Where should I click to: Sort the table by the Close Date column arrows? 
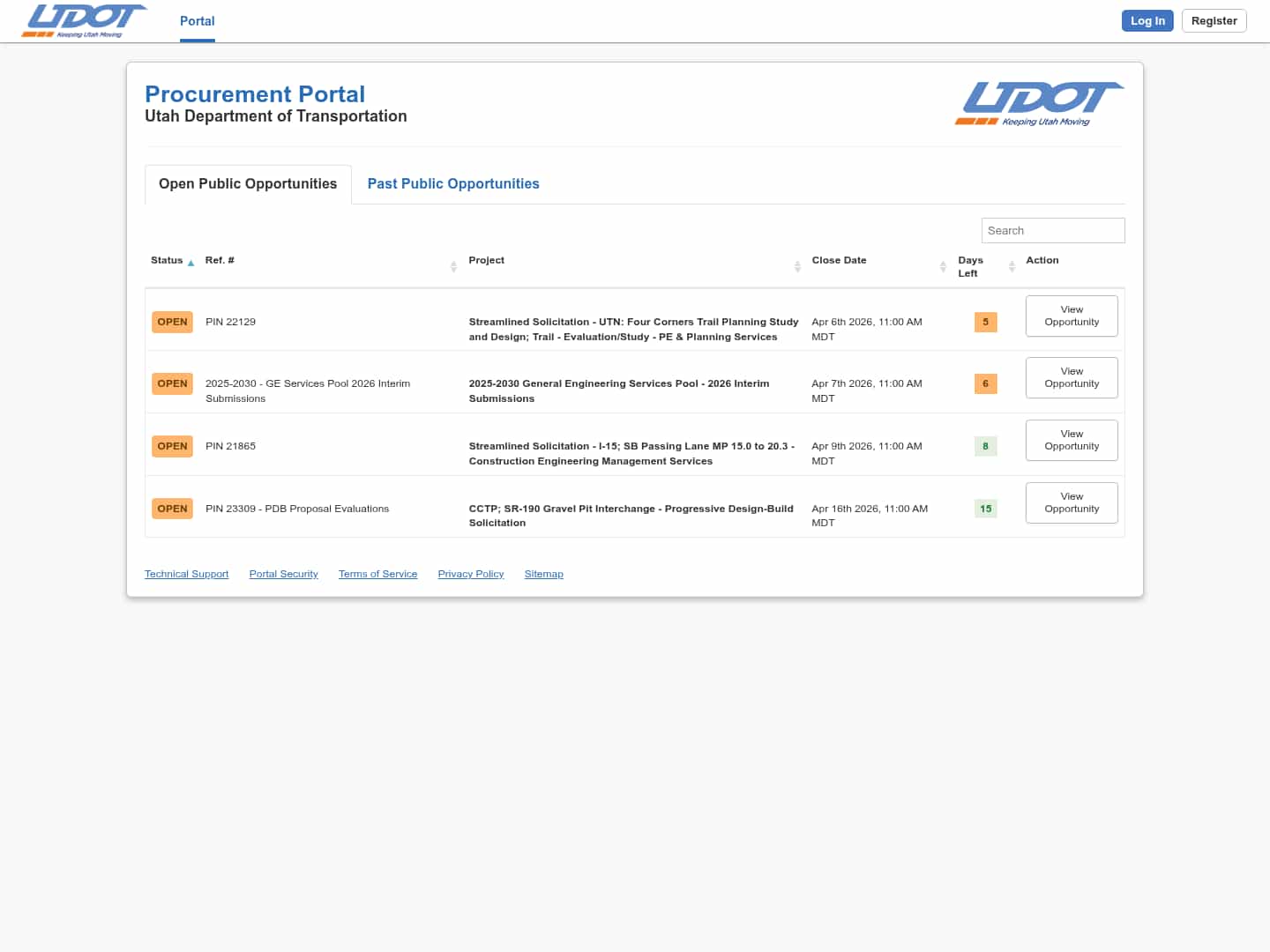[x=943, y=266]
